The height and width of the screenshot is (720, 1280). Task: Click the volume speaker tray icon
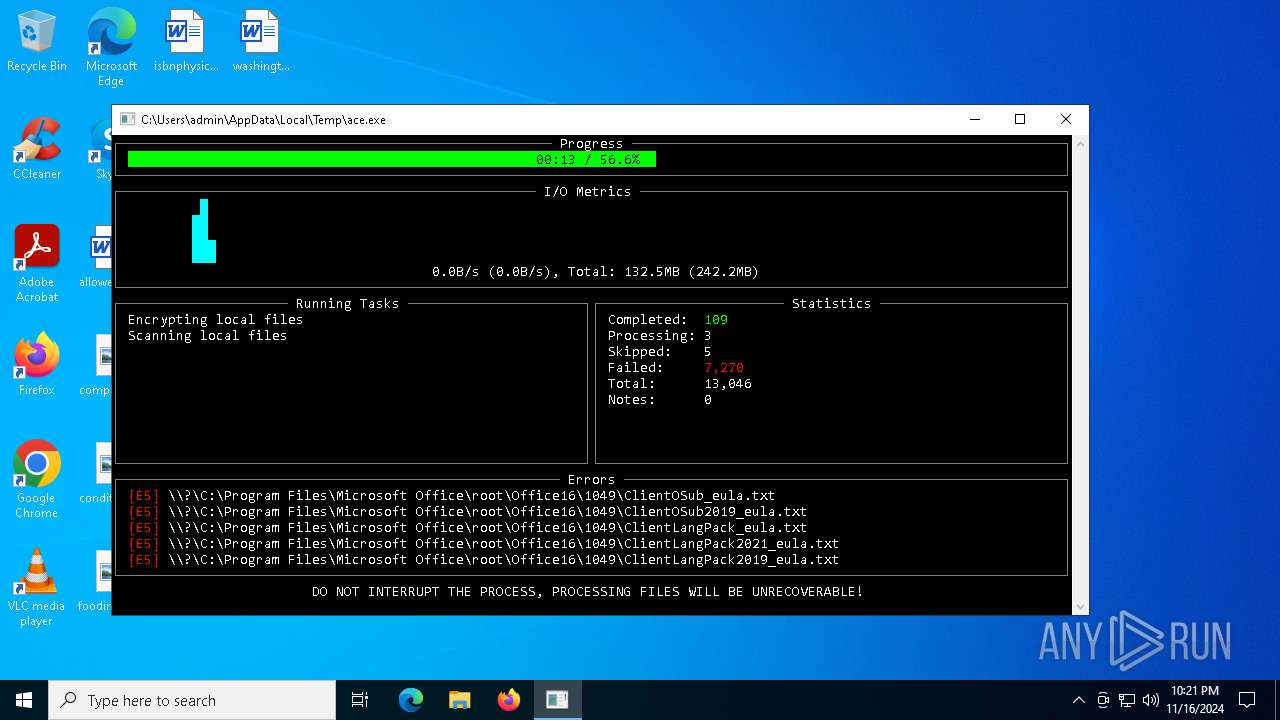click(1151, 700)
